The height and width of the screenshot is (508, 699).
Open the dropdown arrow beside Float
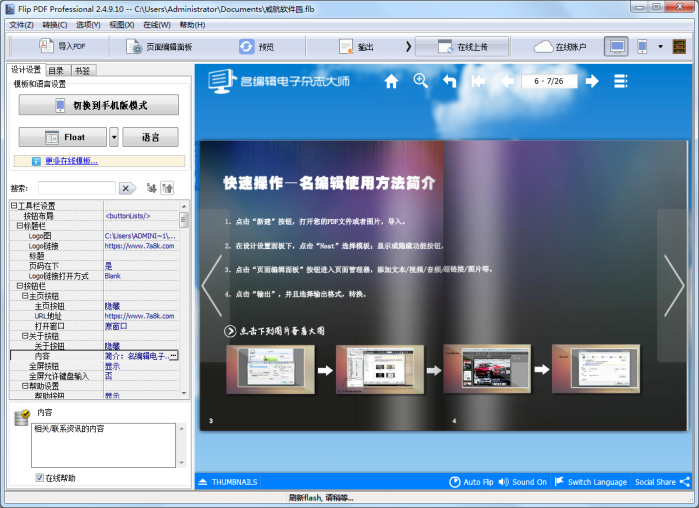click(114, 137)
